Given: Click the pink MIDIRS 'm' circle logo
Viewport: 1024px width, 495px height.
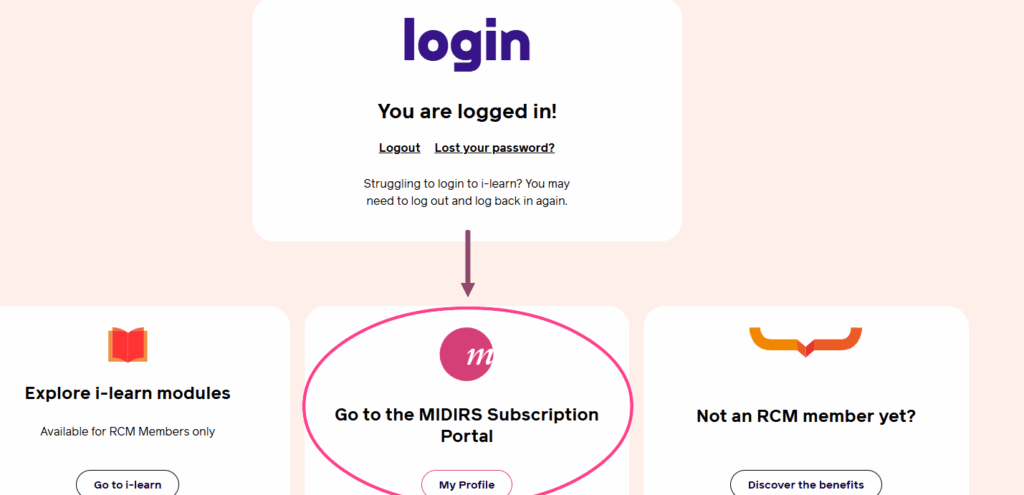Looking at the screenshot, I should (466, 354).
